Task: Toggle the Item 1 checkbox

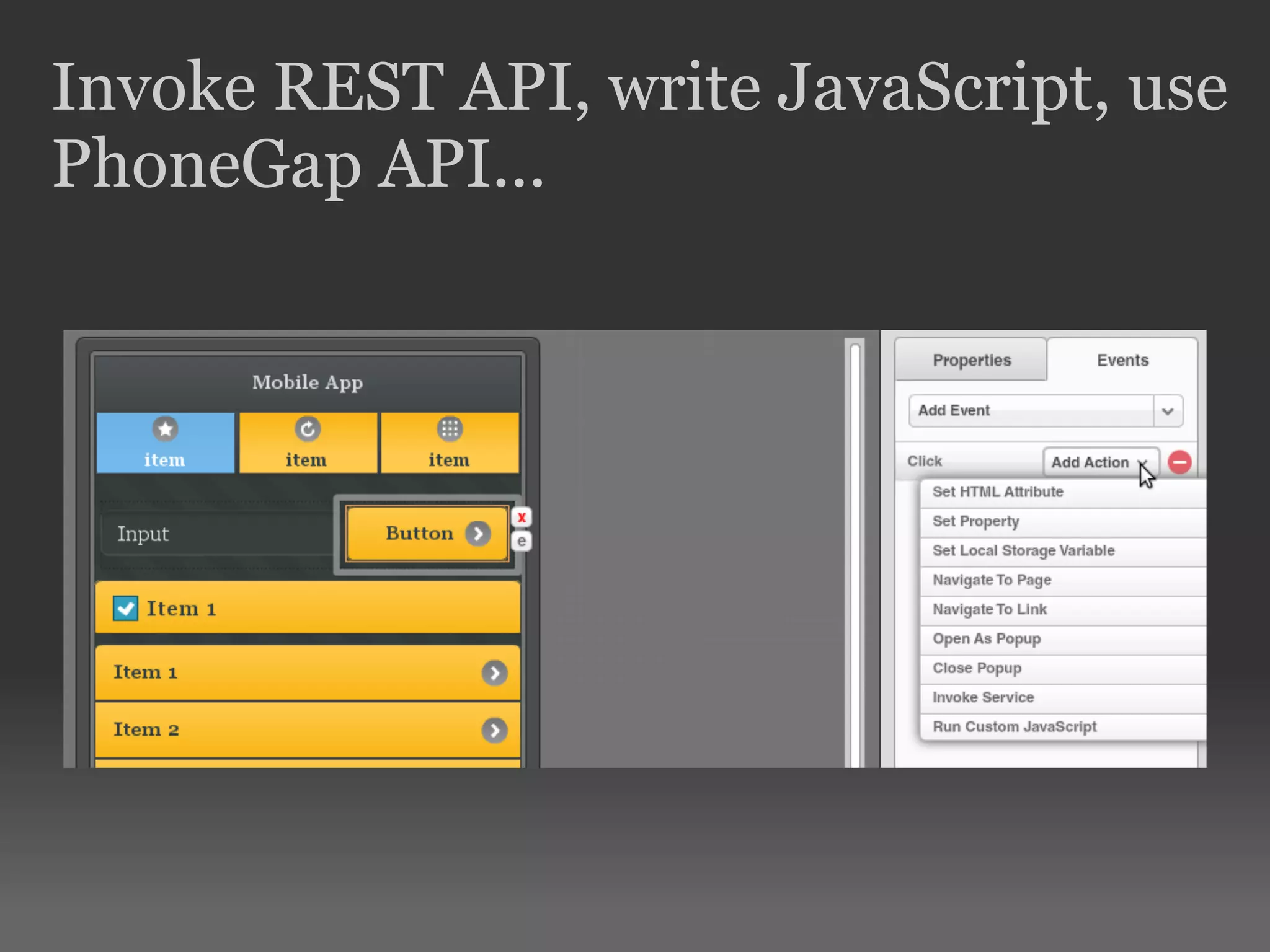Action: pyautogui.click(x=126, y=609)
